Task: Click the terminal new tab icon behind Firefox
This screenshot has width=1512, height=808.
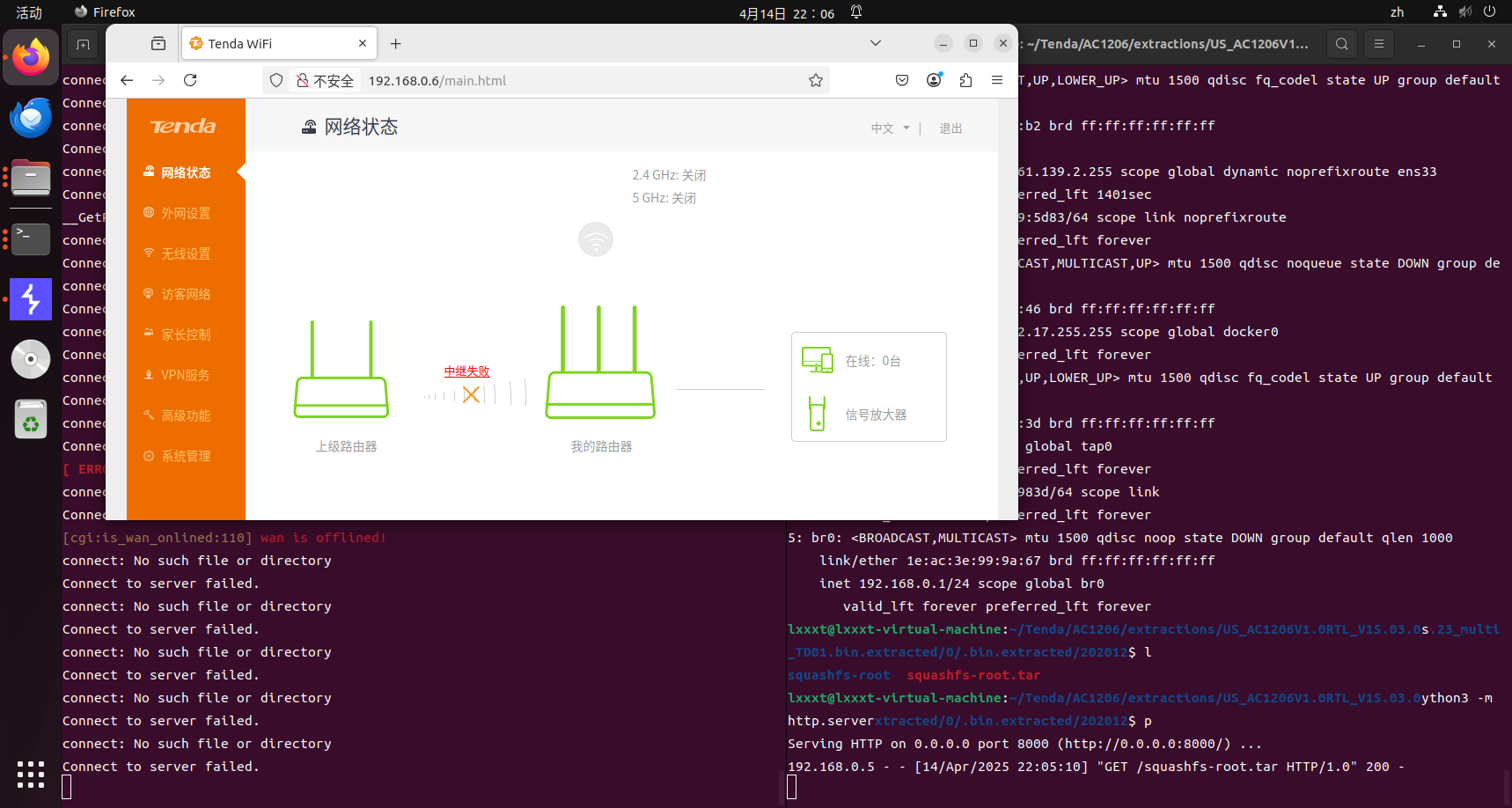Action: point(83,44)
